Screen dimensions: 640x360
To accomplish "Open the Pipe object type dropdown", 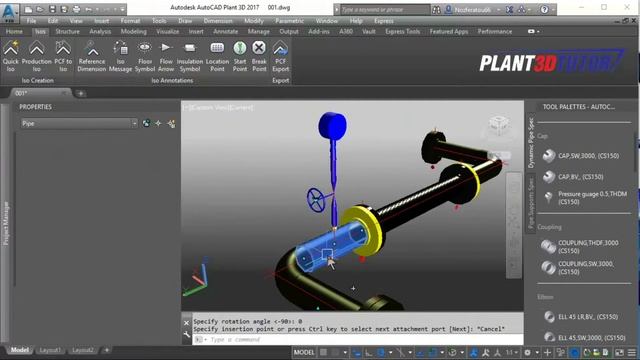I will (x=79, y=123).
